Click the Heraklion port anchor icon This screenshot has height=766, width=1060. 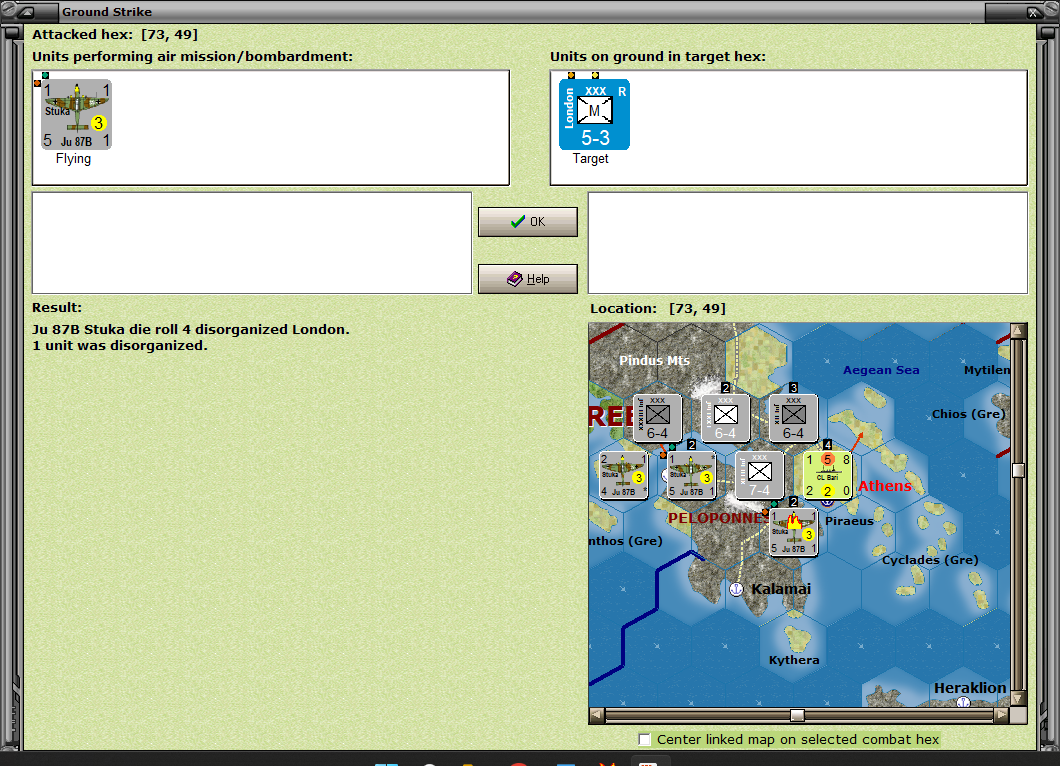click(x=963, y=702)
